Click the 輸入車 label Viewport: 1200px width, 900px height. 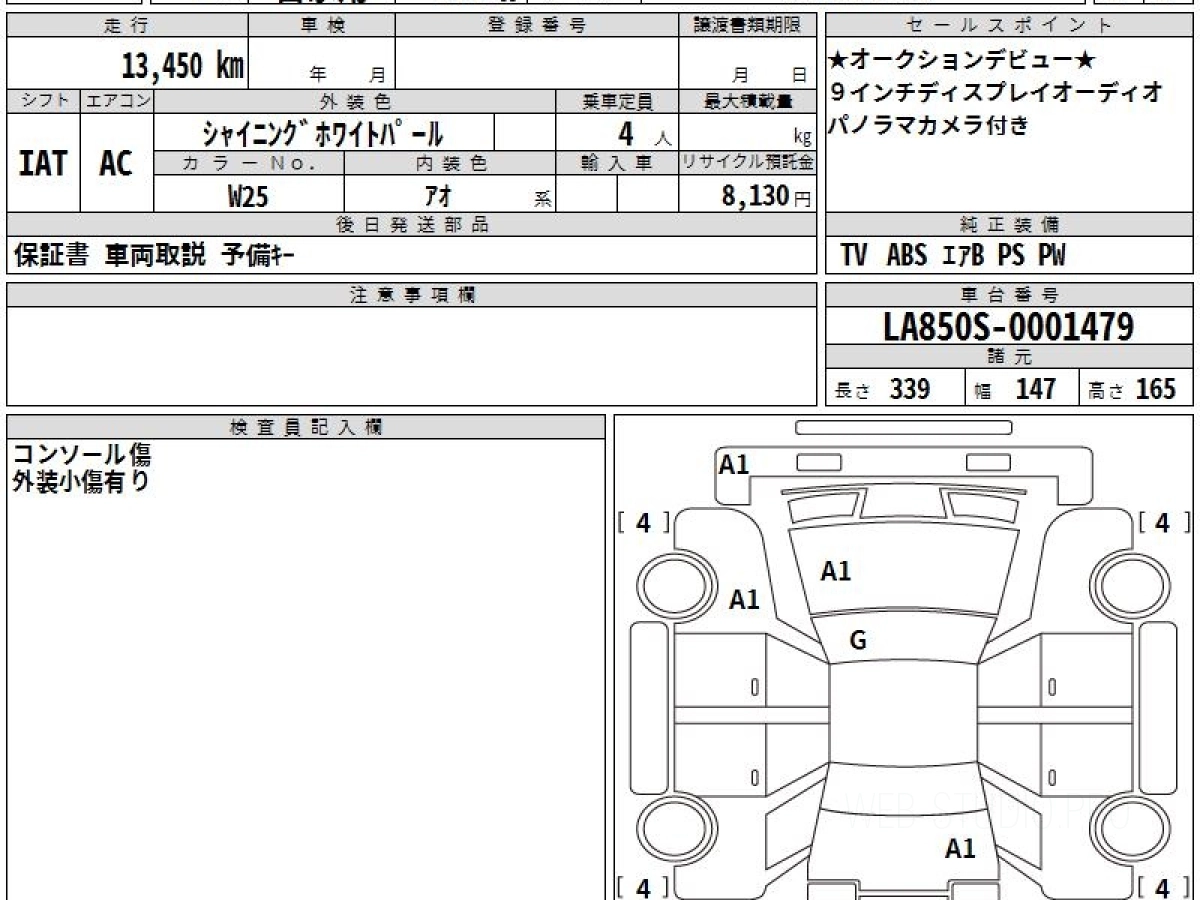617,163
